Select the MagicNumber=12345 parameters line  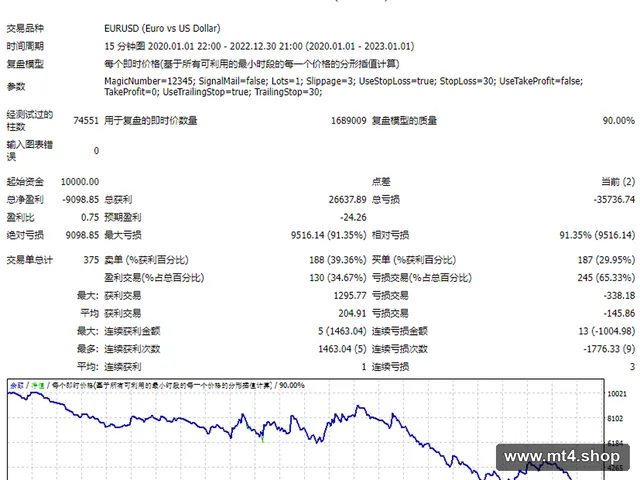pyautogui.click(x=343, y=81)
